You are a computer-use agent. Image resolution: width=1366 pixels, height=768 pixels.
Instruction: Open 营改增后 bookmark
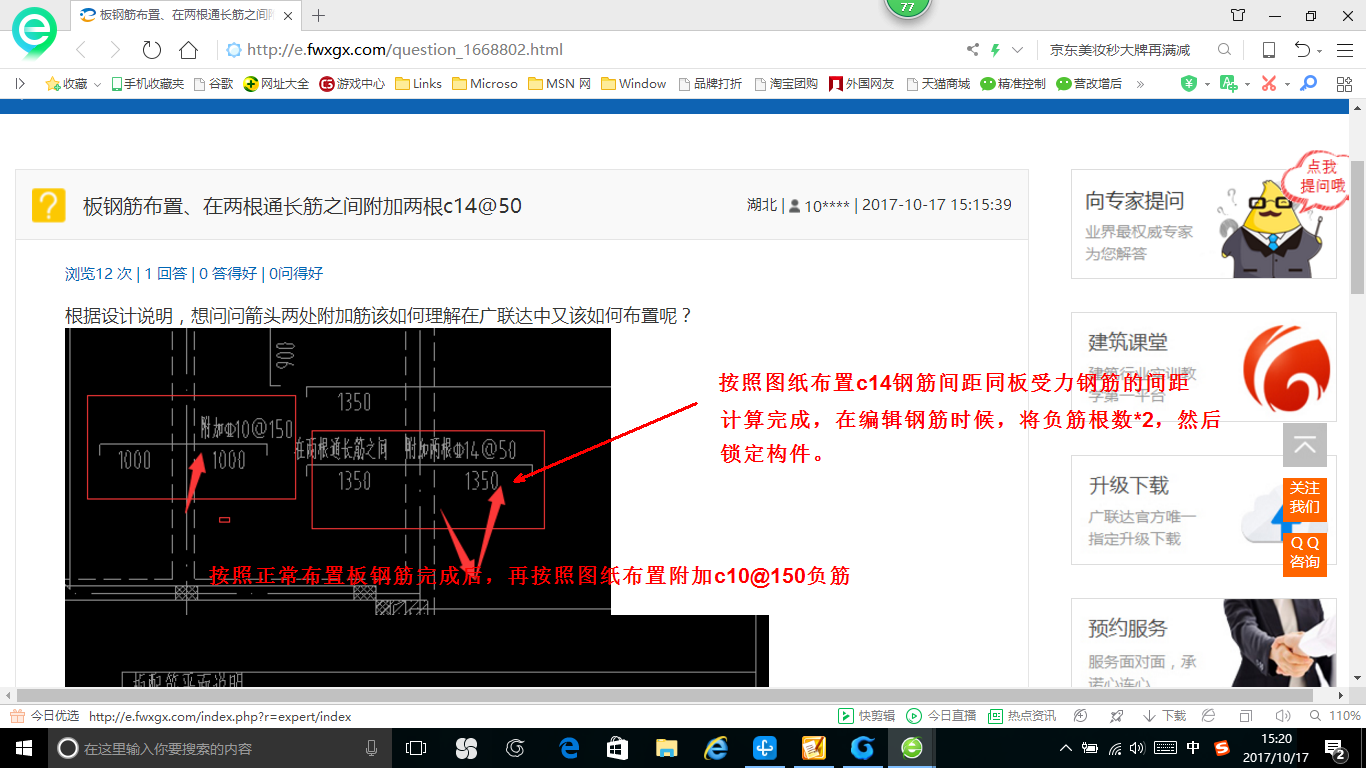pos(1089,84)
